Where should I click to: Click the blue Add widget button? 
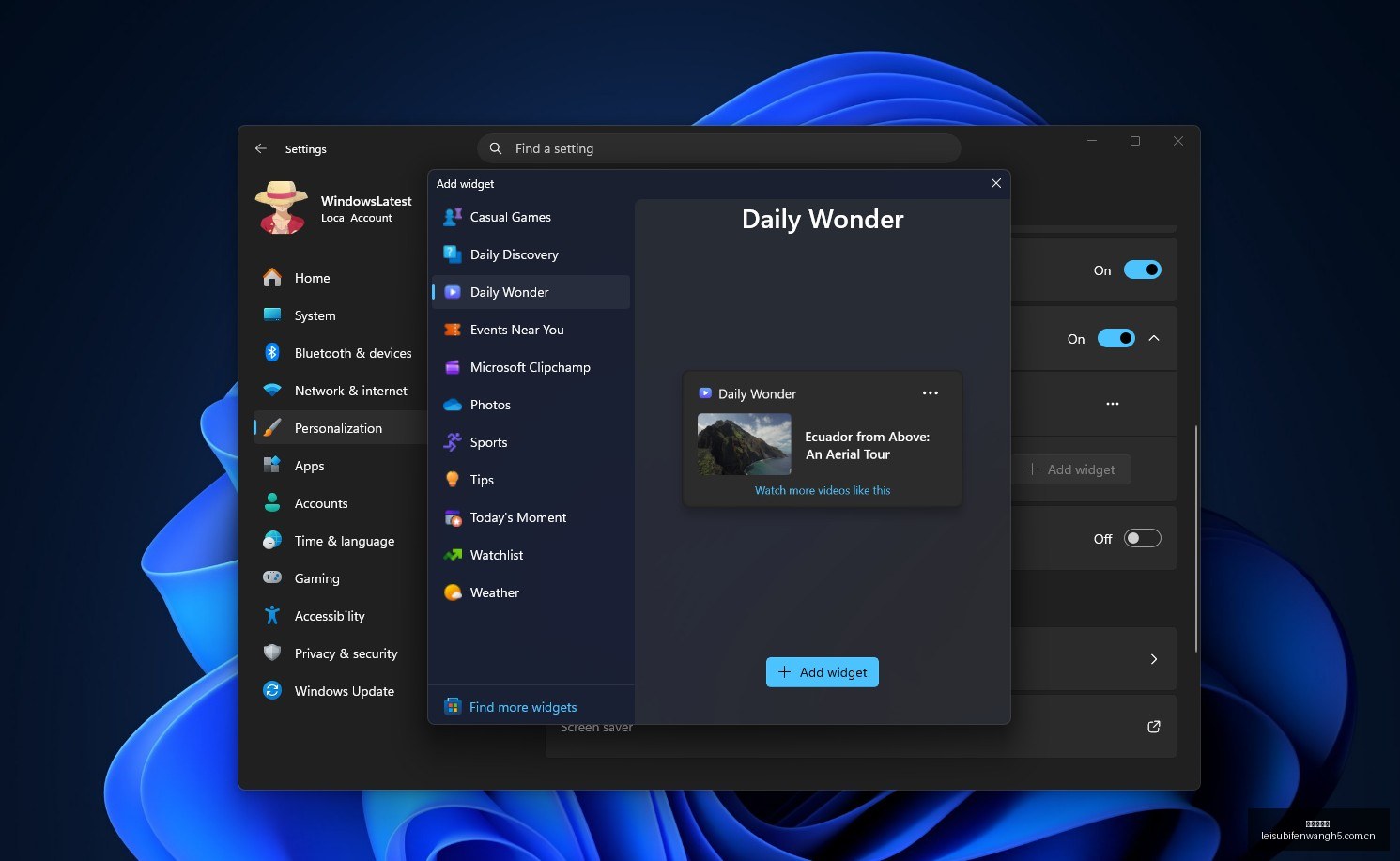[823, 672]
